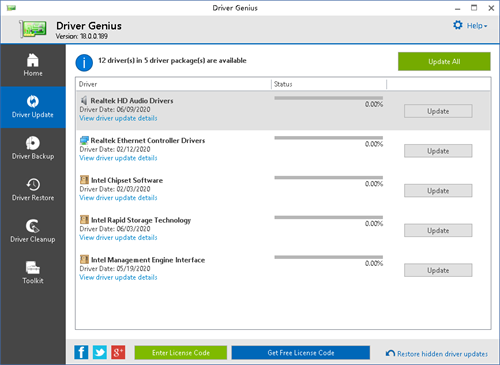Open the Driver Restore sidebar icon

click(x=33, y=184)
